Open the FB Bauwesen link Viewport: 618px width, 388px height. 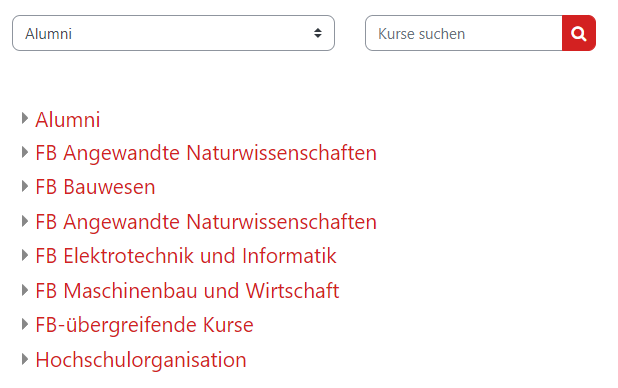(x=95, y=187)
